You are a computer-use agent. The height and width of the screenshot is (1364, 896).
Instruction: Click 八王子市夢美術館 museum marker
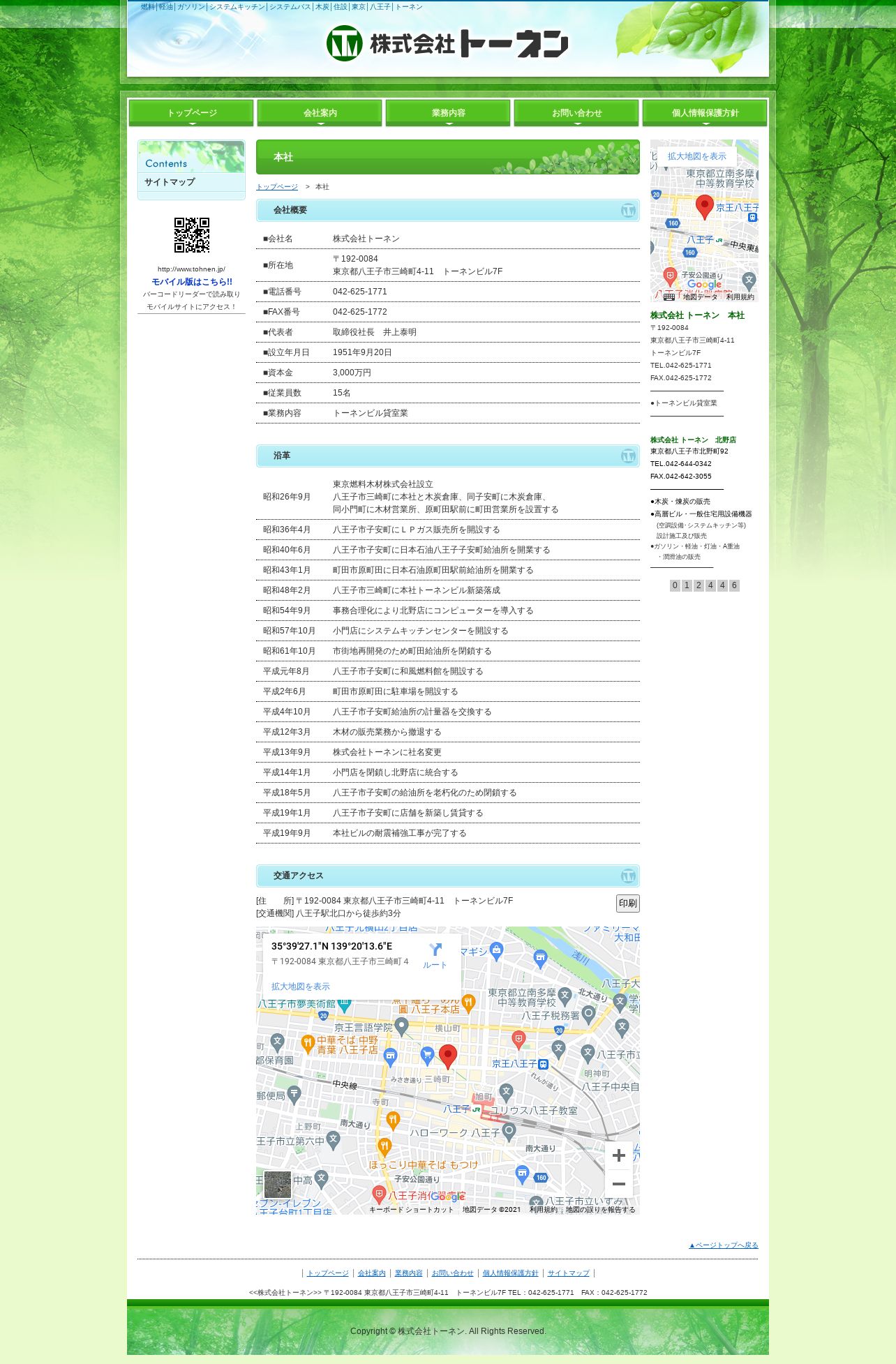tap(344, 1005)
